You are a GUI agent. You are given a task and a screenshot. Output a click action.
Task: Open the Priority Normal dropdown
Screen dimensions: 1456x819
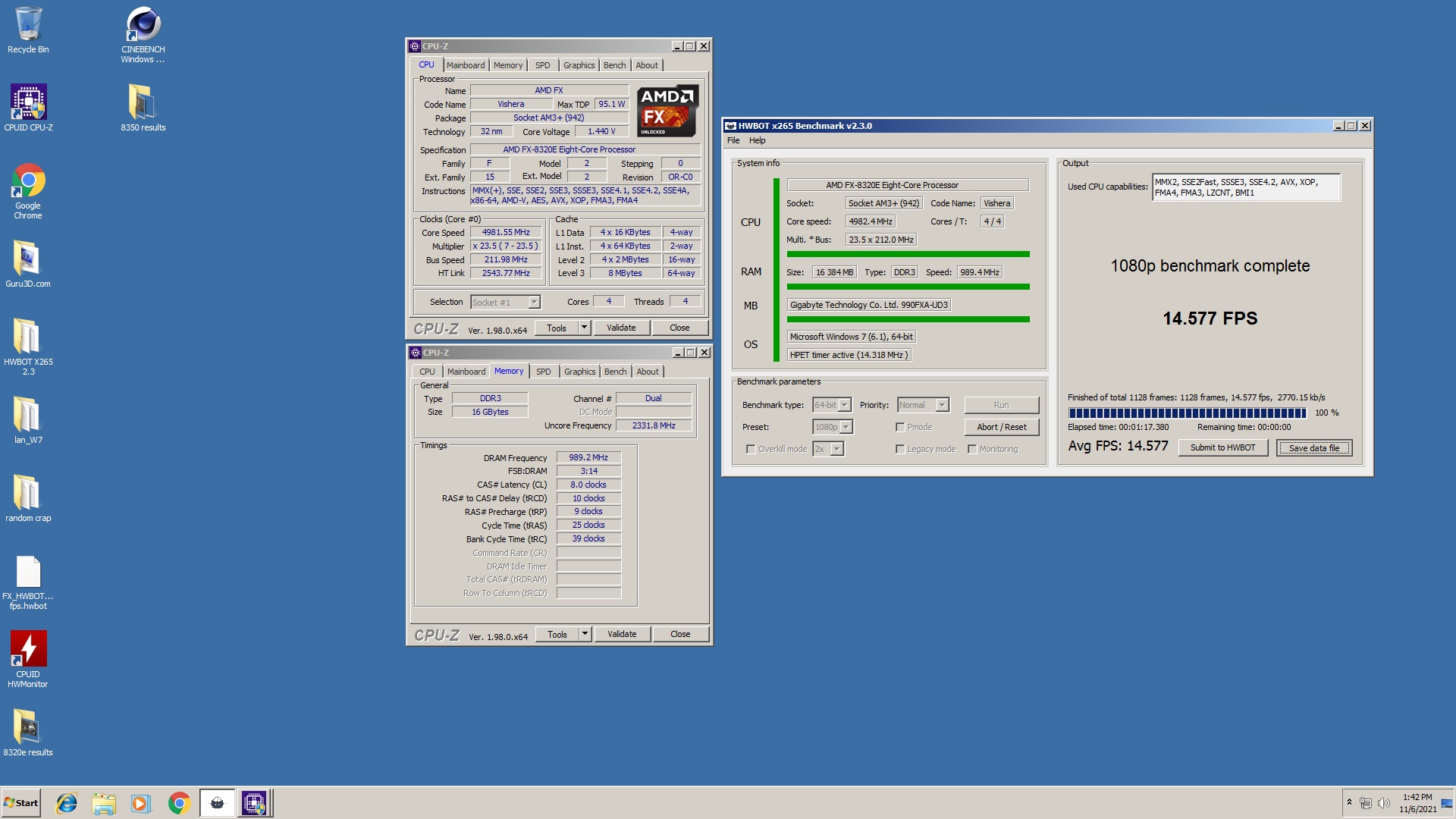click(923, 405)
